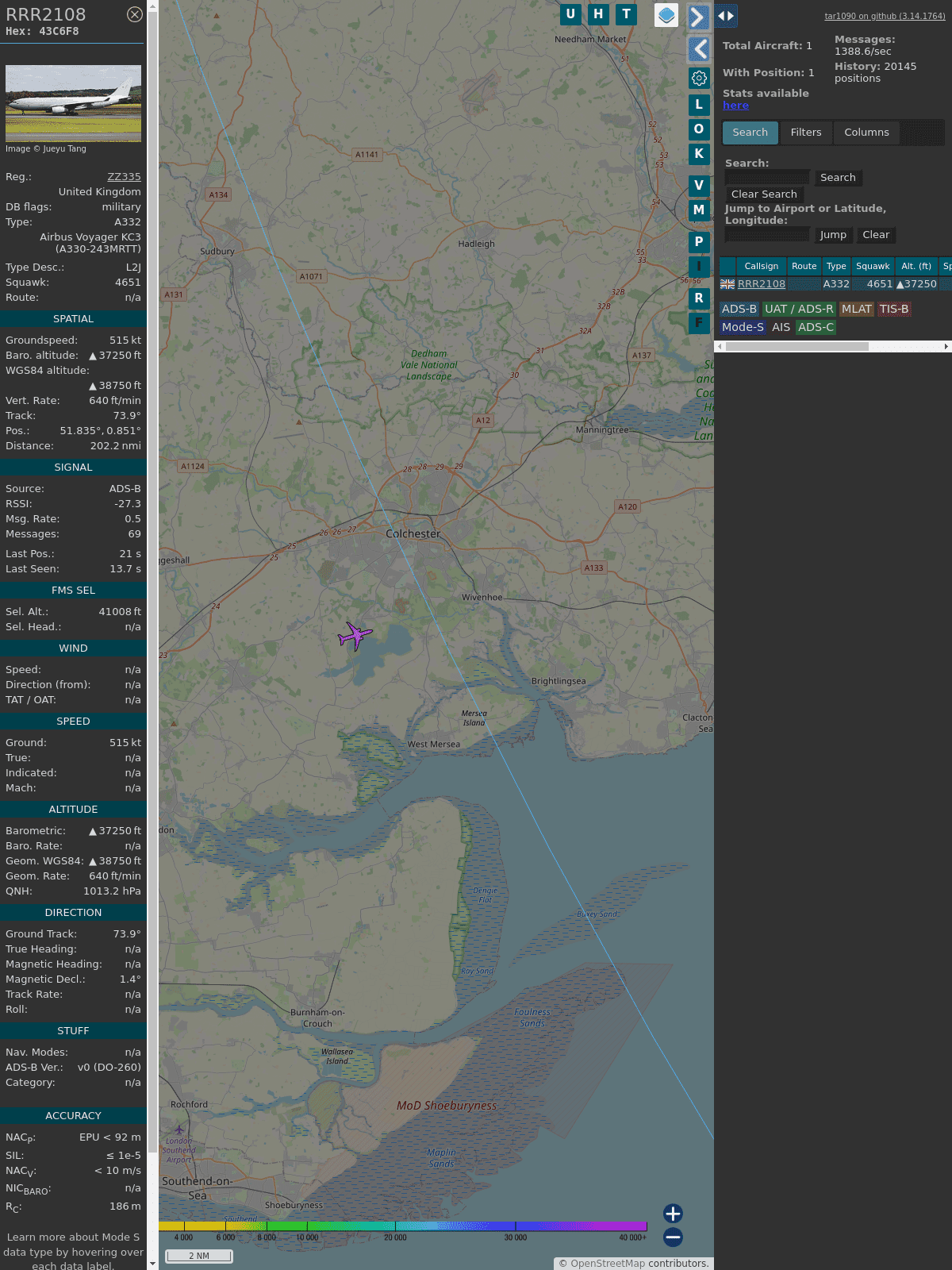Toggle sidebar width with double arrows
The image size is (952, 1270).
[726, 15]
